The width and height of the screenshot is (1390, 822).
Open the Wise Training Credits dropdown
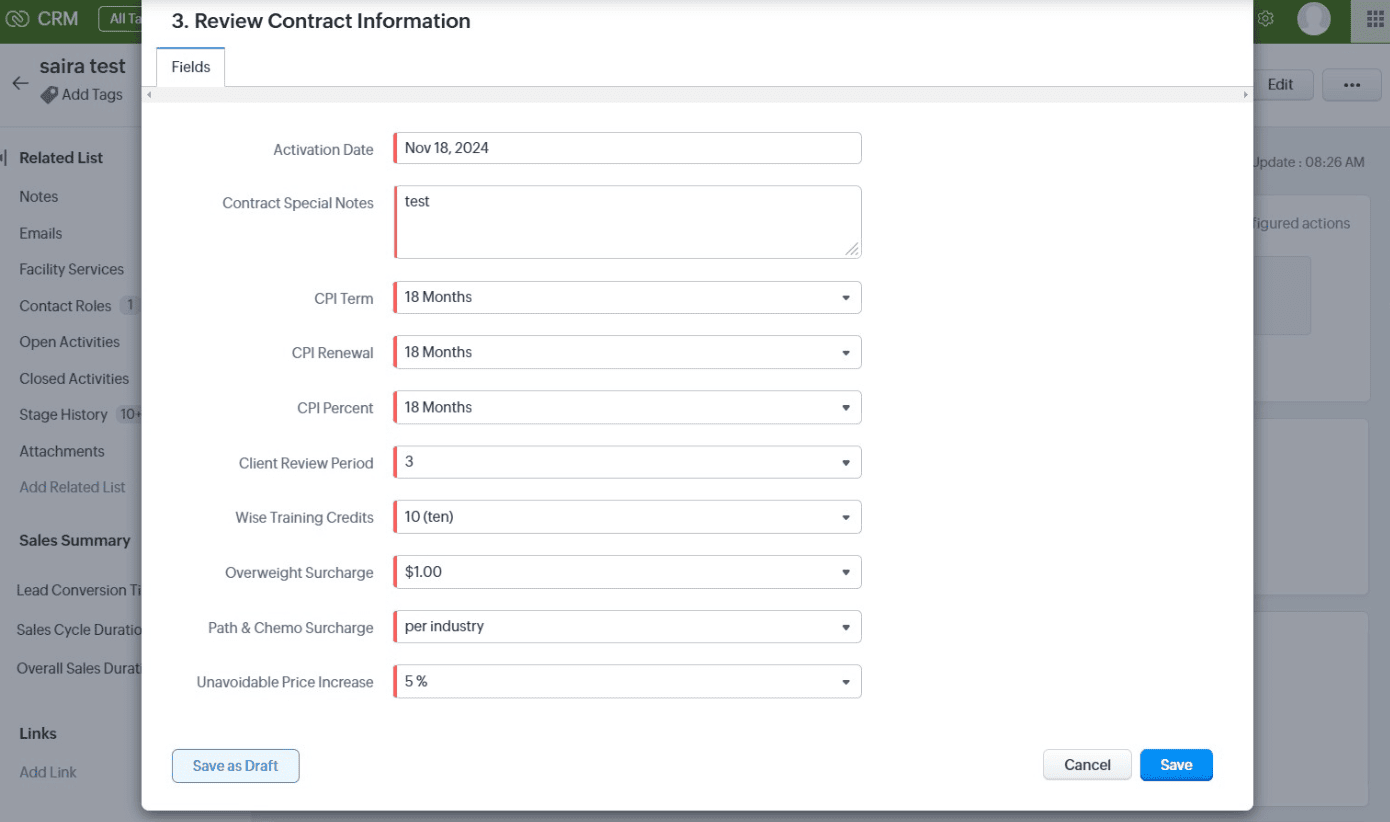click(x=845, y=518)
